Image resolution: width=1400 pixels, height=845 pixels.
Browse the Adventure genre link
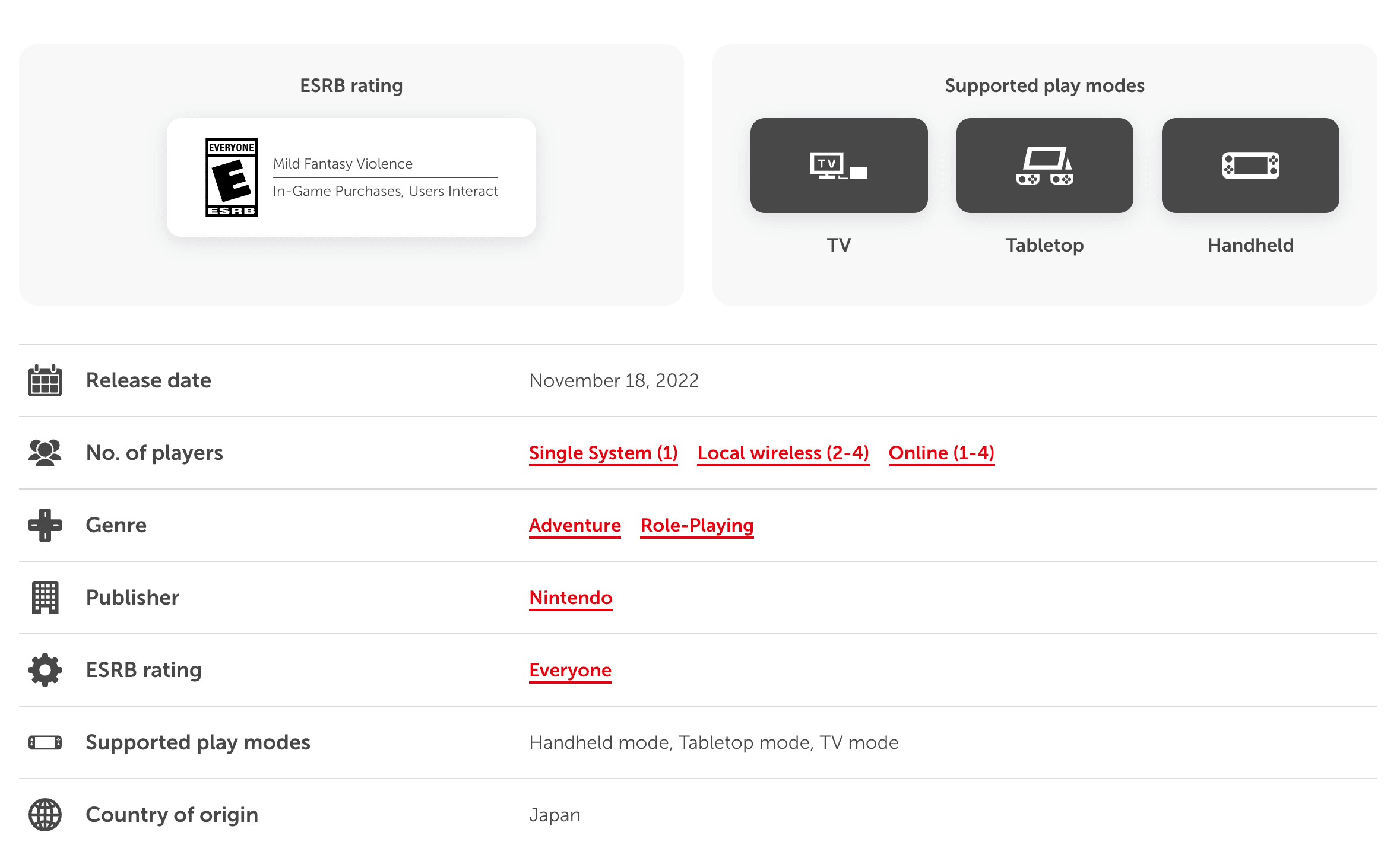pos(575,525)
